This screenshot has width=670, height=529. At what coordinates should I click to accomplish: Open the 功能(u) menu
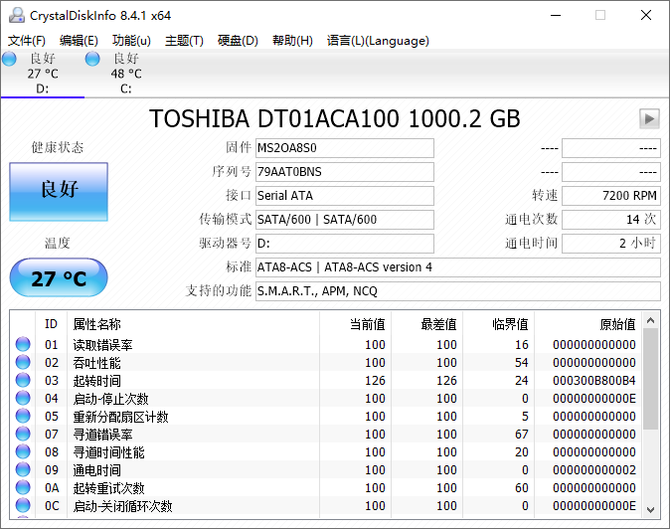tap(131, 41)
